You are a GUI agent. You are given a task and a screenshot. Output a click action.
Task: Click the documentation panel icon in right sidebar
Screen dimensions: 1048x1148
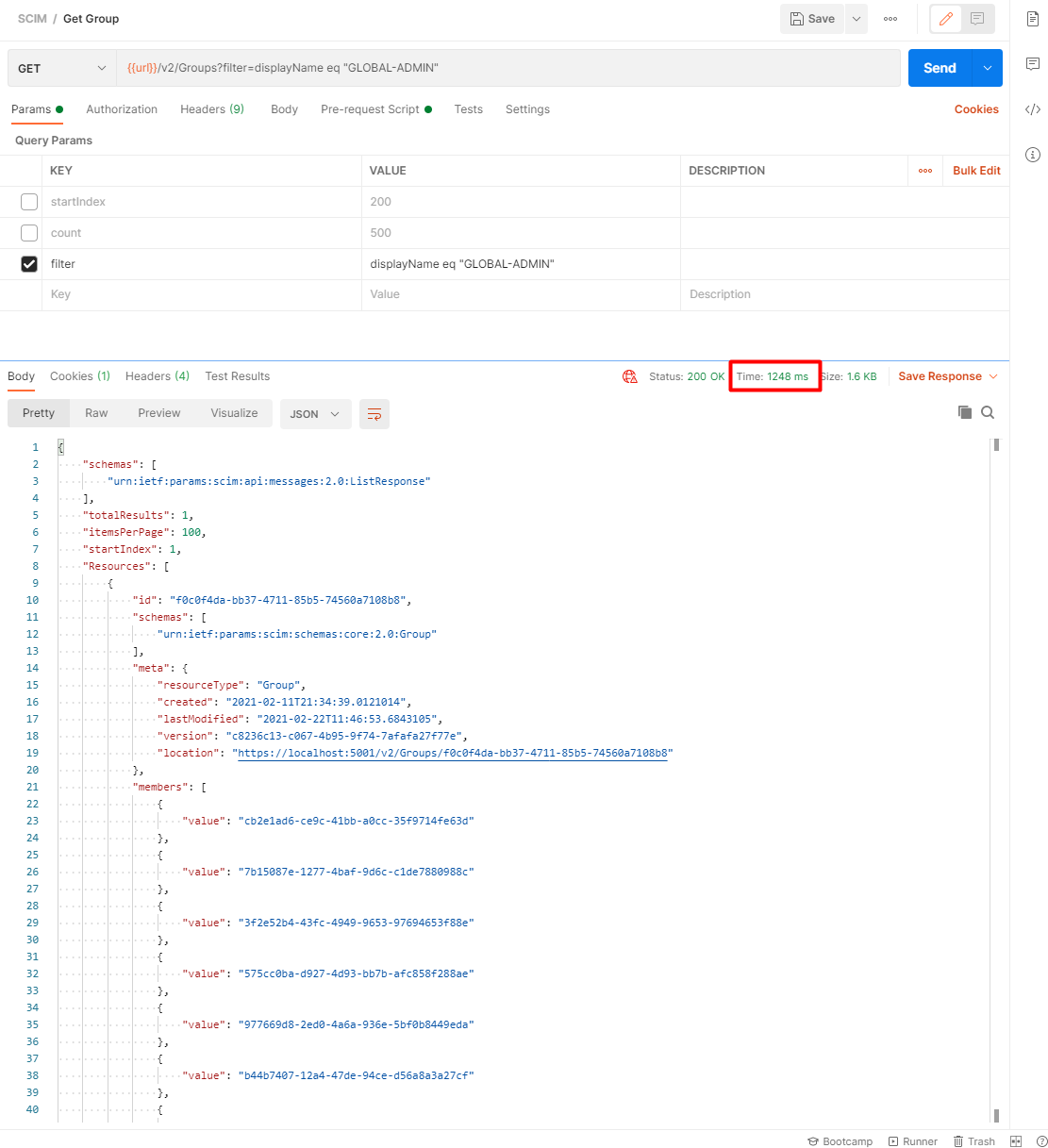point(1033,19)
